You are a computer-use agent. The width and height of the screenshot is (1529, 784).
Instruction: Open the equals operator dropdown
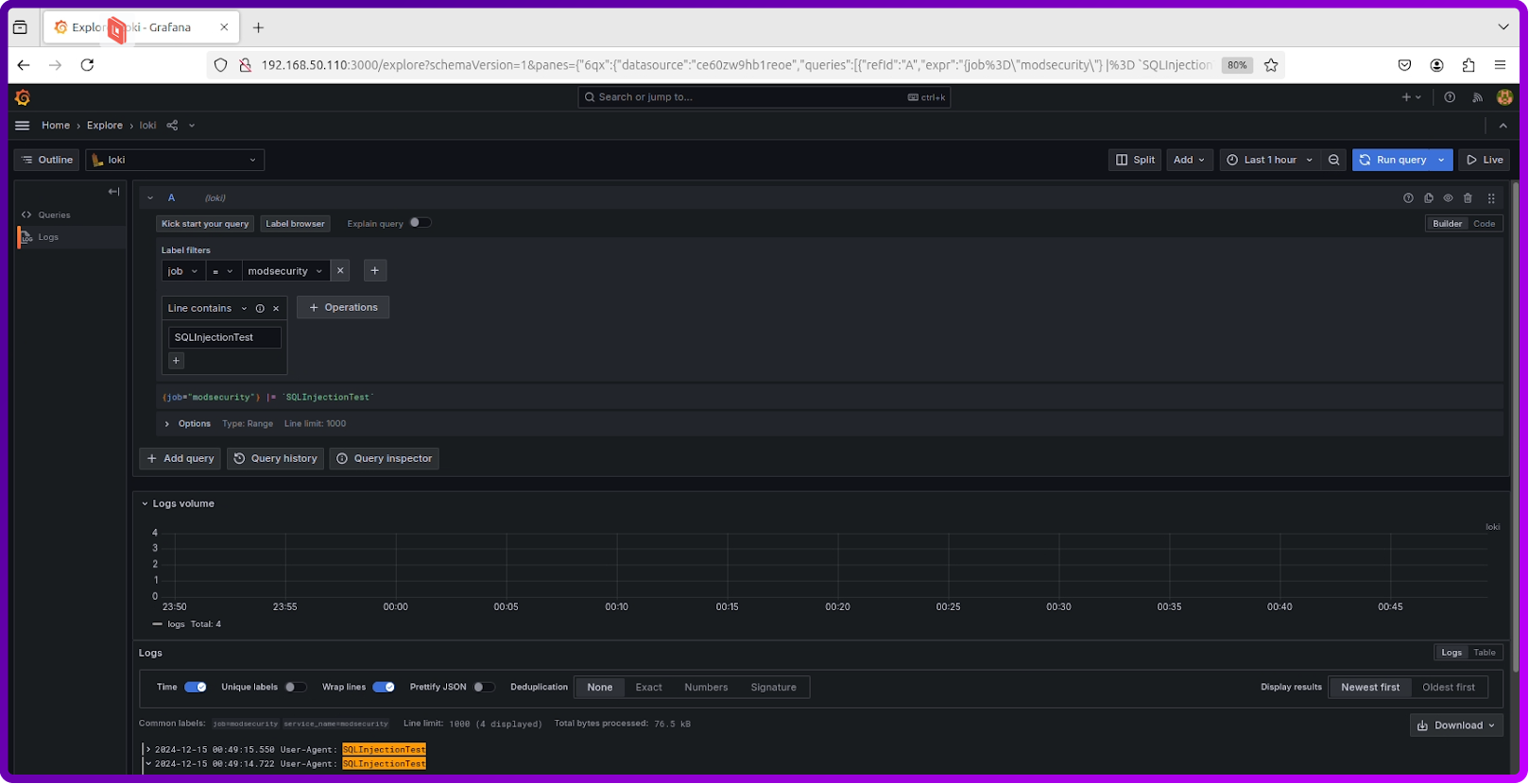pos(222,271)
